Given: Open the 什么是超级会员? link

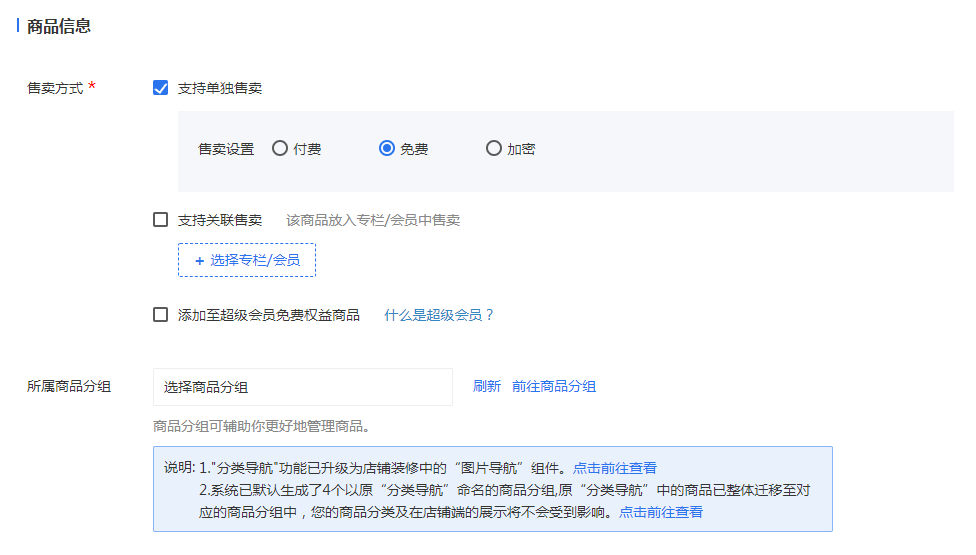Looking at the screenshot, I should click(x=439, y=315).
